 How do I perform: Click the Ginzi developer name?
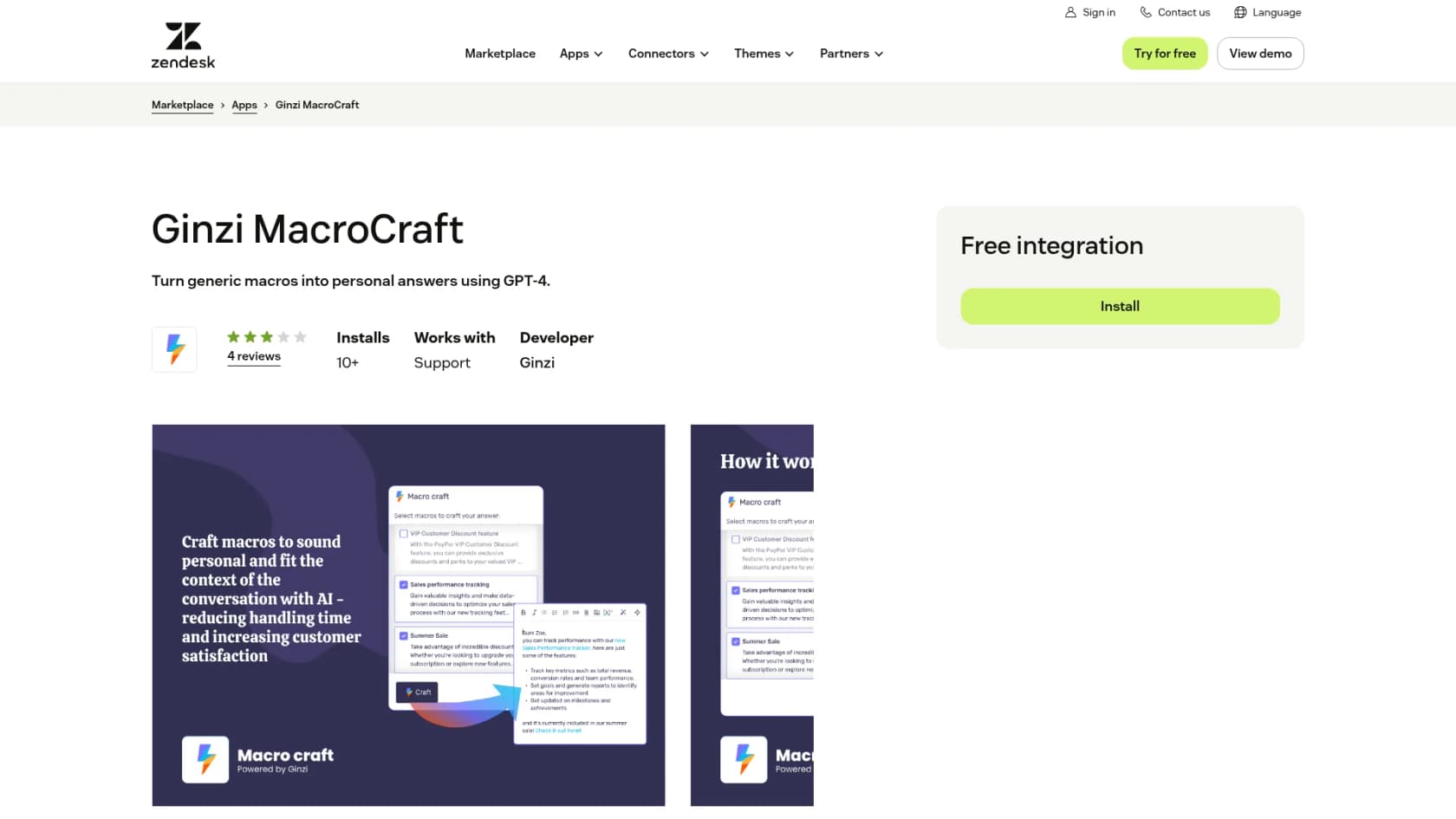click(536, 362)
